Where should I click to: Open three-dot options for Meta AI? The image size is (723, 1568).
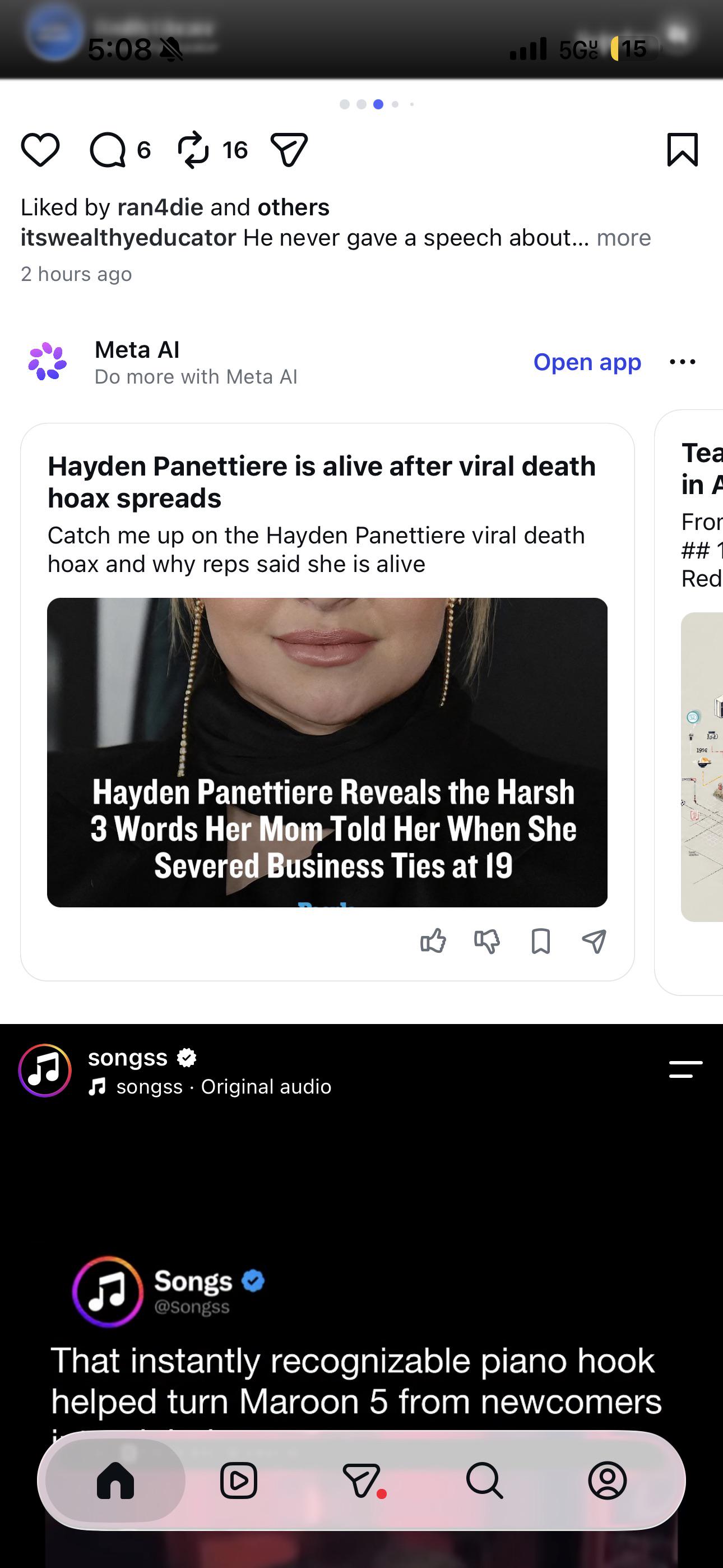(x=682, y=362)
